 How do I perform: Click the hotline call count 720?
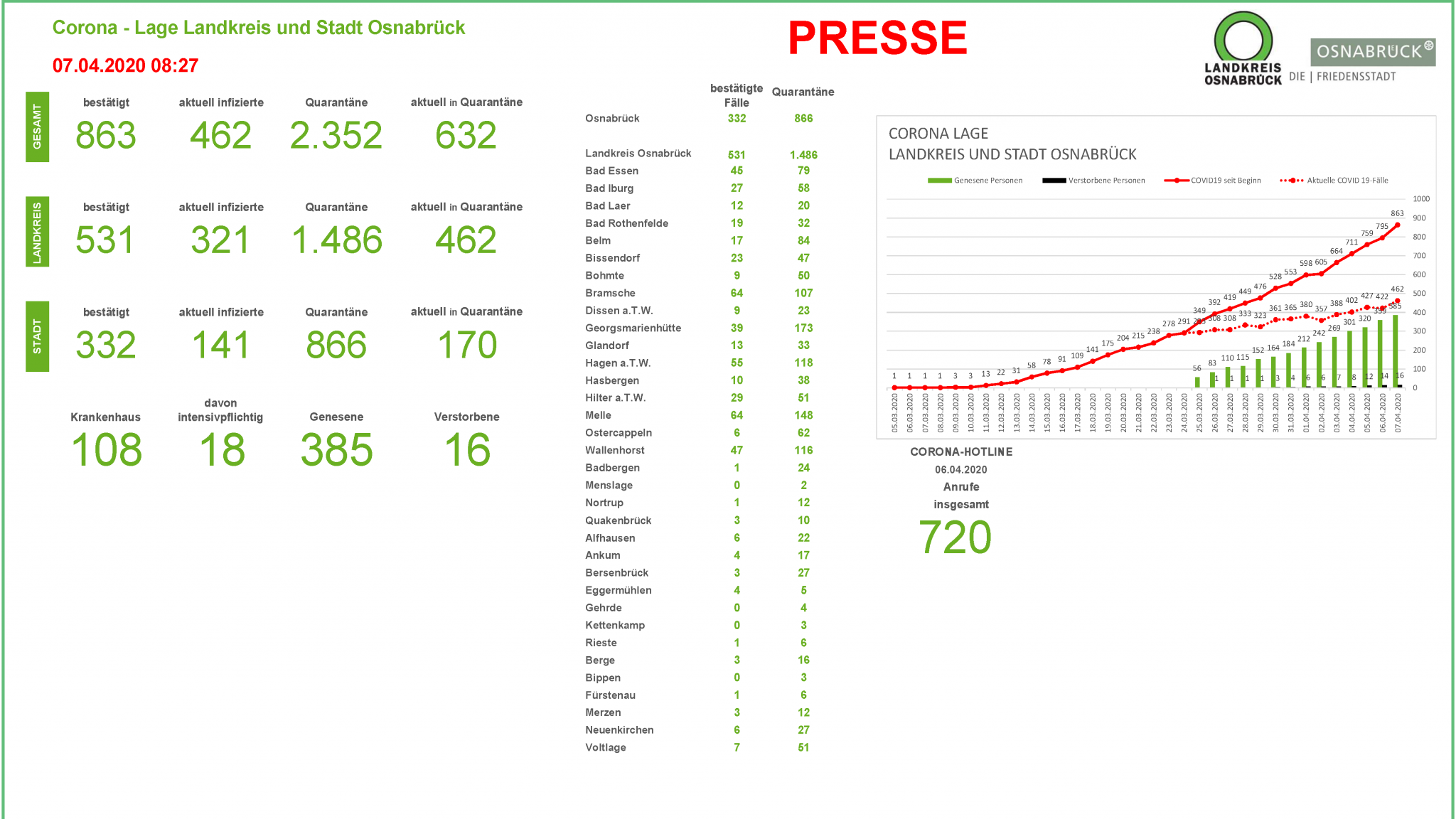pyautogui.click(x=955, y=537)
